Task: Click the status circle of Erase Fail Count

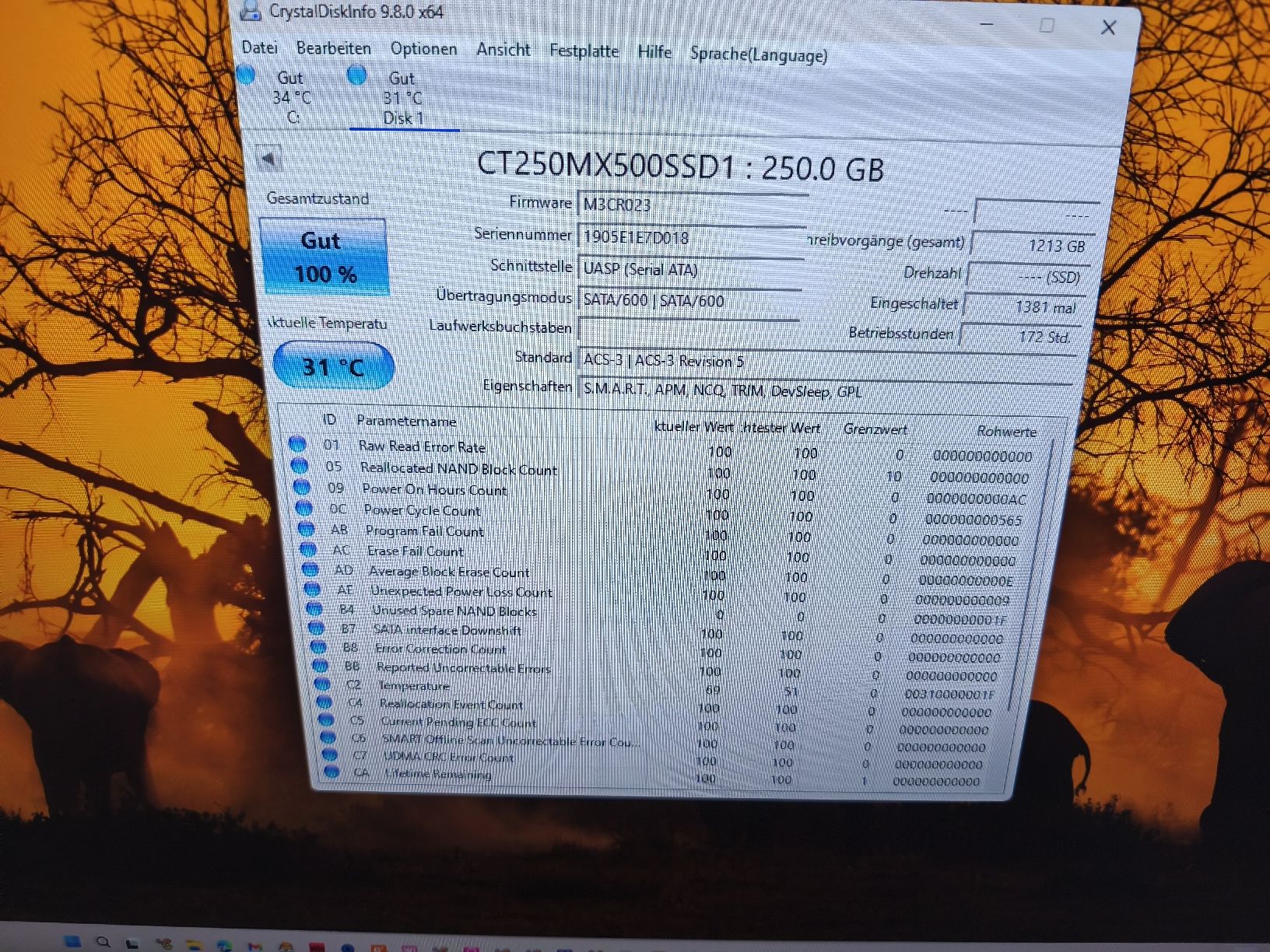Action: [309, 549]
